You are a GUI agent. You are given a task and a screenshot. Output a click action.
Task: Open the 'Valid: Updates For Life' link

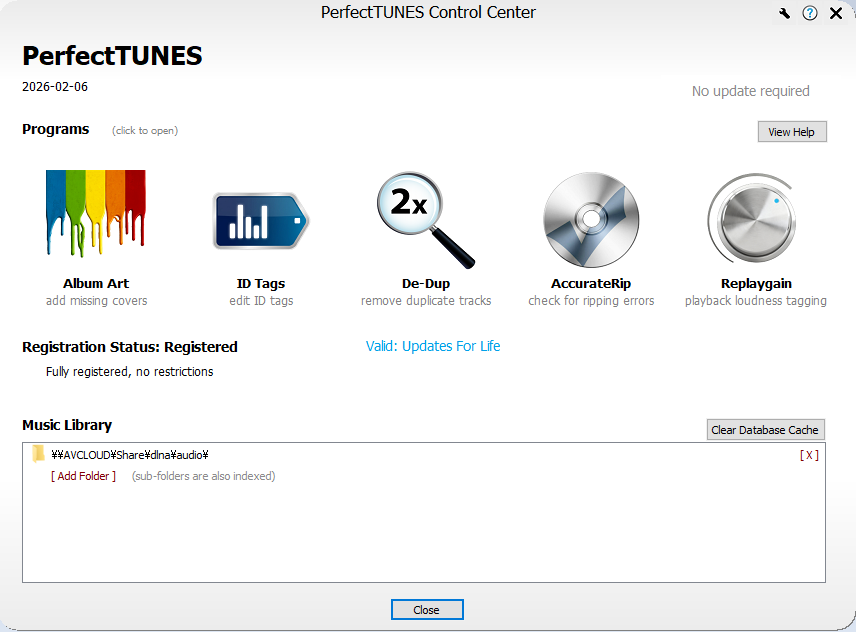click(433, 346)
